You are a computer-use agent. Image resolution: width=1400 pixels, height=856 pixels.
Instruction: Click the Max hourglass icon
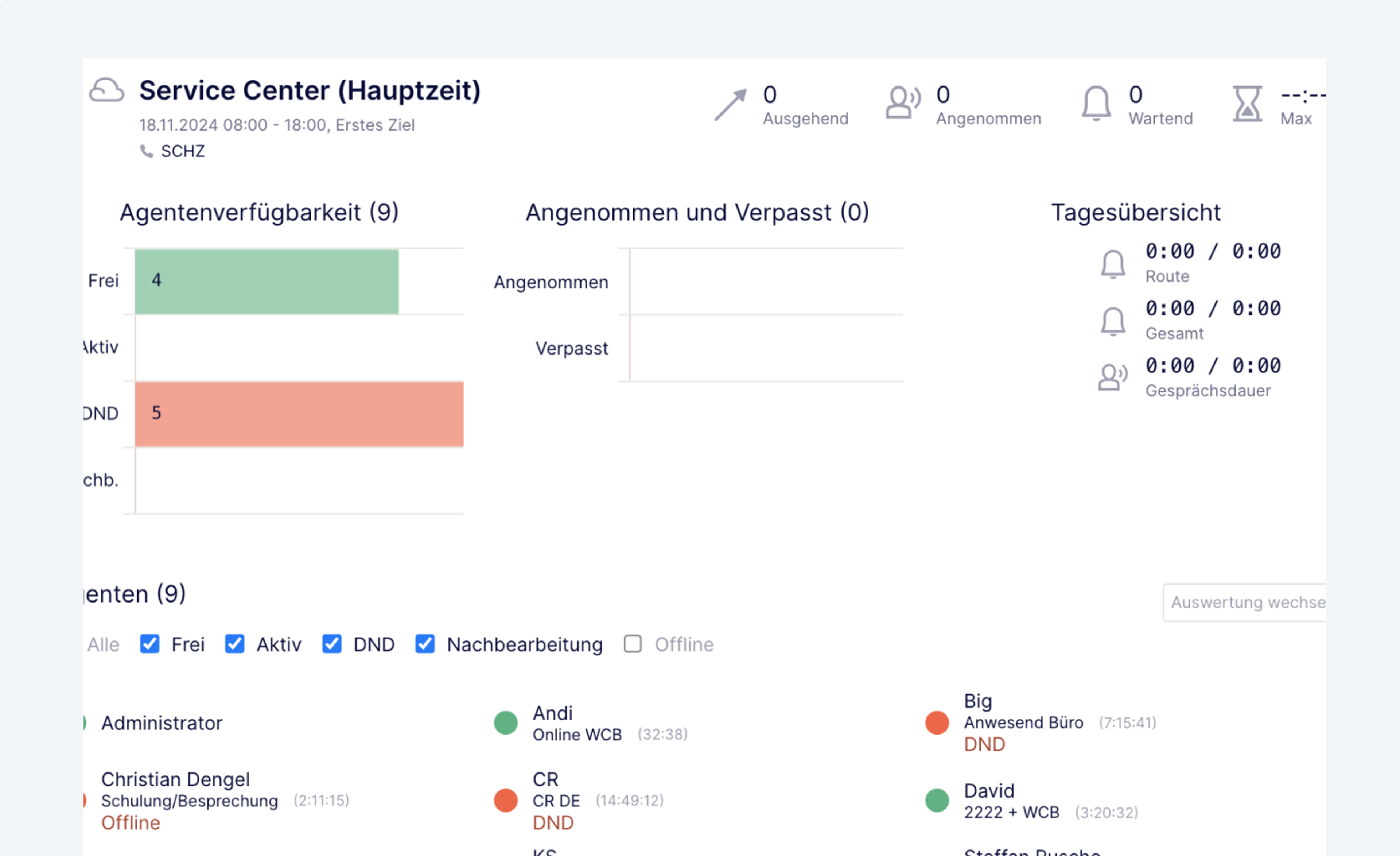(x=1247, y=104)
